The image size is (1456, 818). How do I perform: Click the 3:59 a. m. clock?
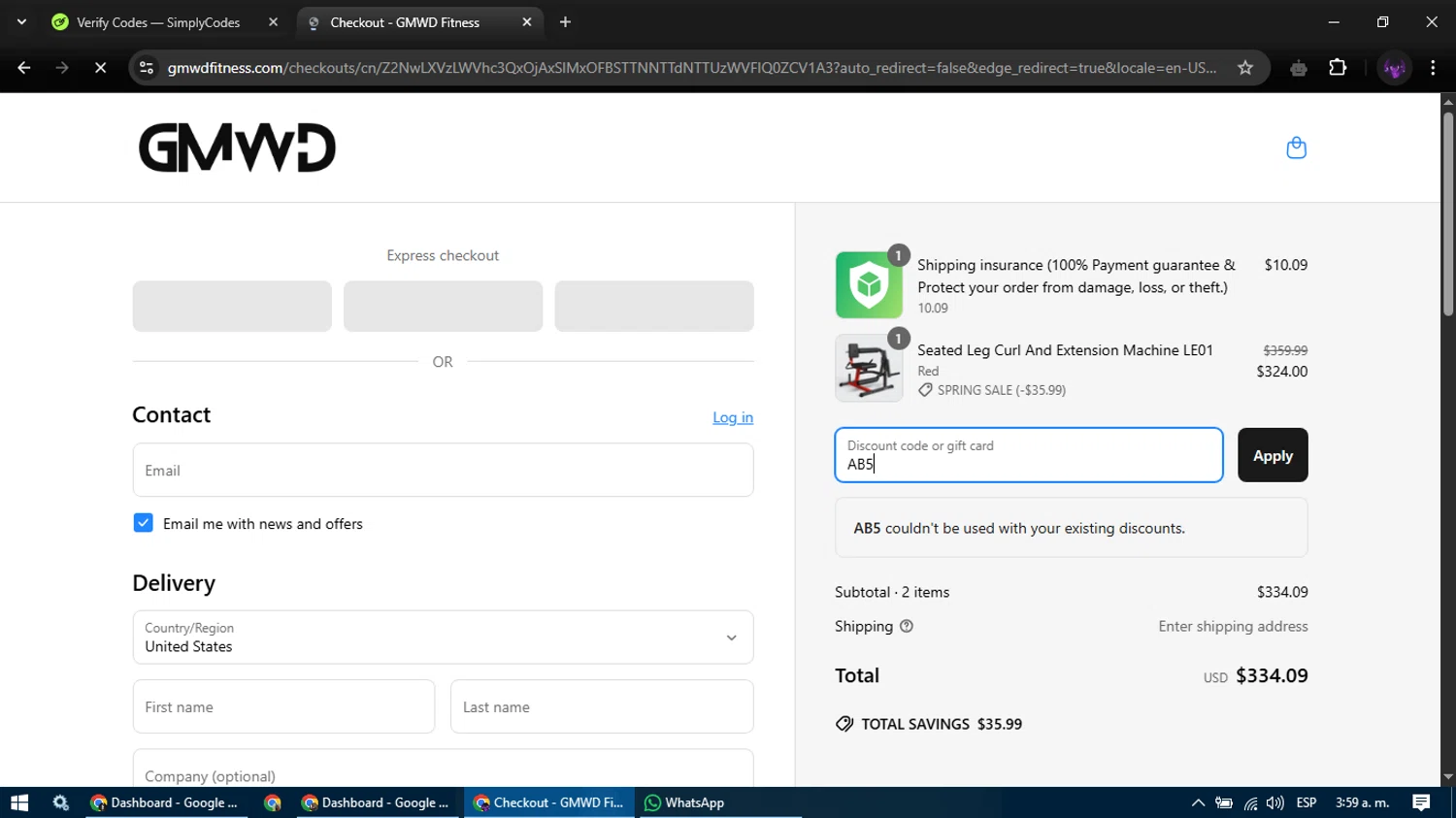1363,802
